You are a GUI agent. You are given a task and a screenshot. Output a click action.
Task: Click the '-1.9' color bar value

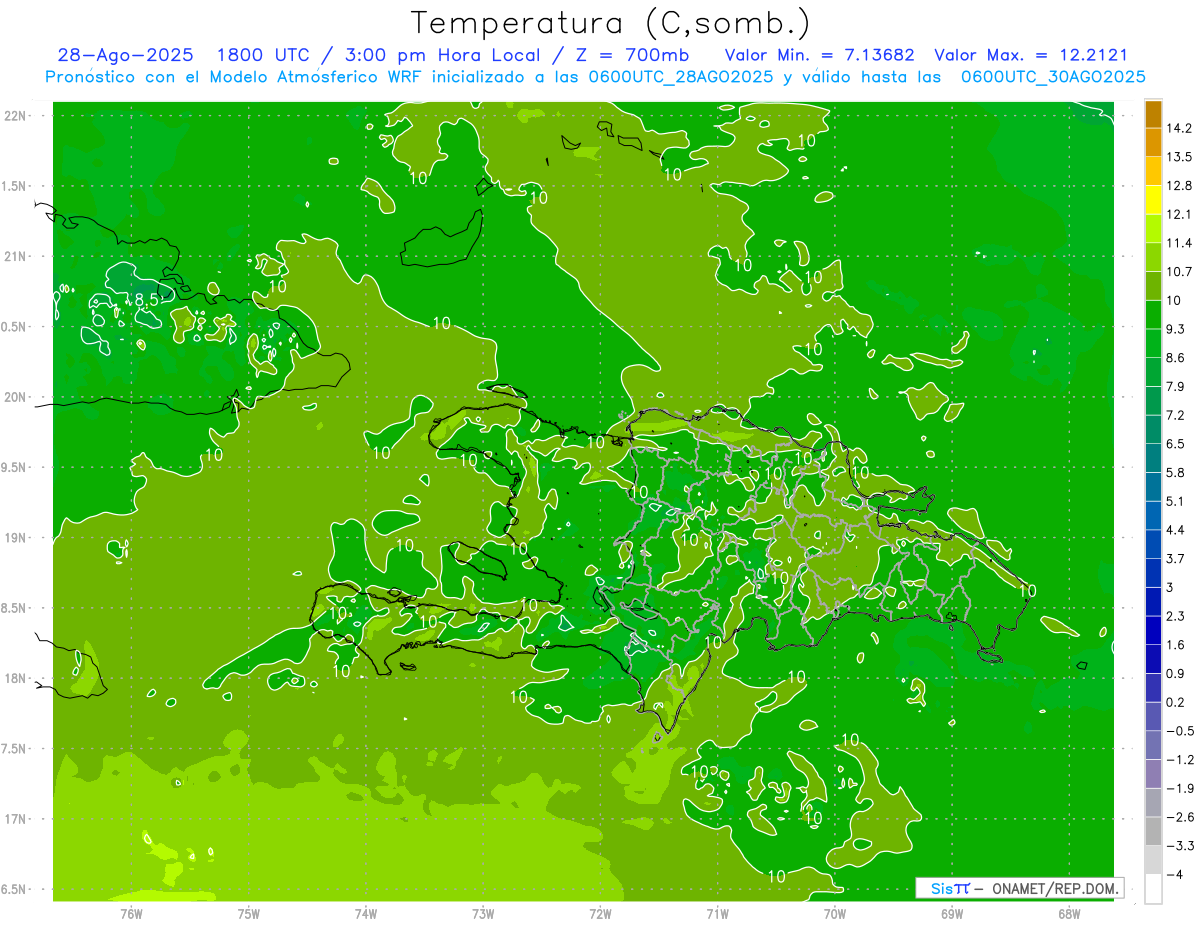point(1180,788)
